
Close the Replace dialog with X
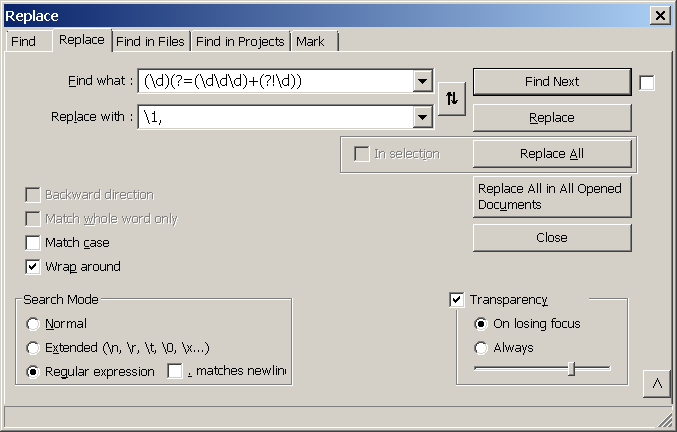[x=660, y=16]
